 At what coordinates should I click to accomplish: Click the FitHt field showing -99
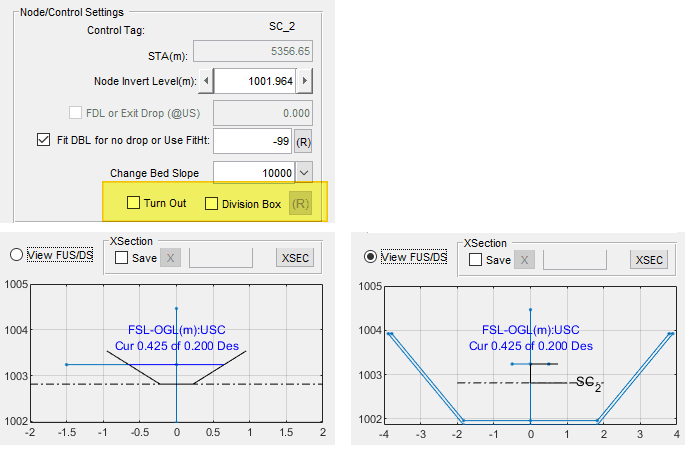[x=251, y=142]
